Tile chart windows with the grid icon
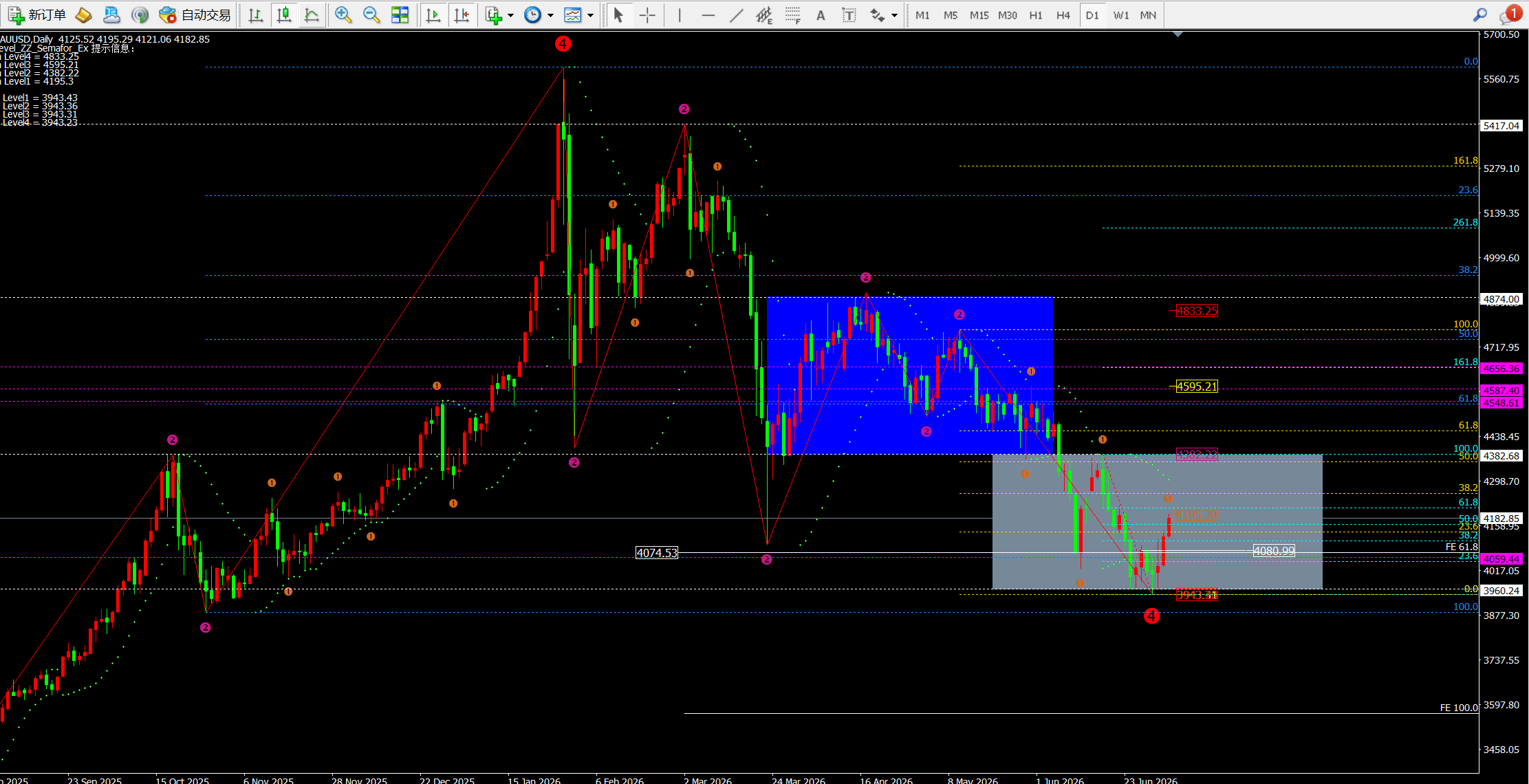Image resolution: width=1529 pixels, height=784 pixels. click(x=400, y=15)
